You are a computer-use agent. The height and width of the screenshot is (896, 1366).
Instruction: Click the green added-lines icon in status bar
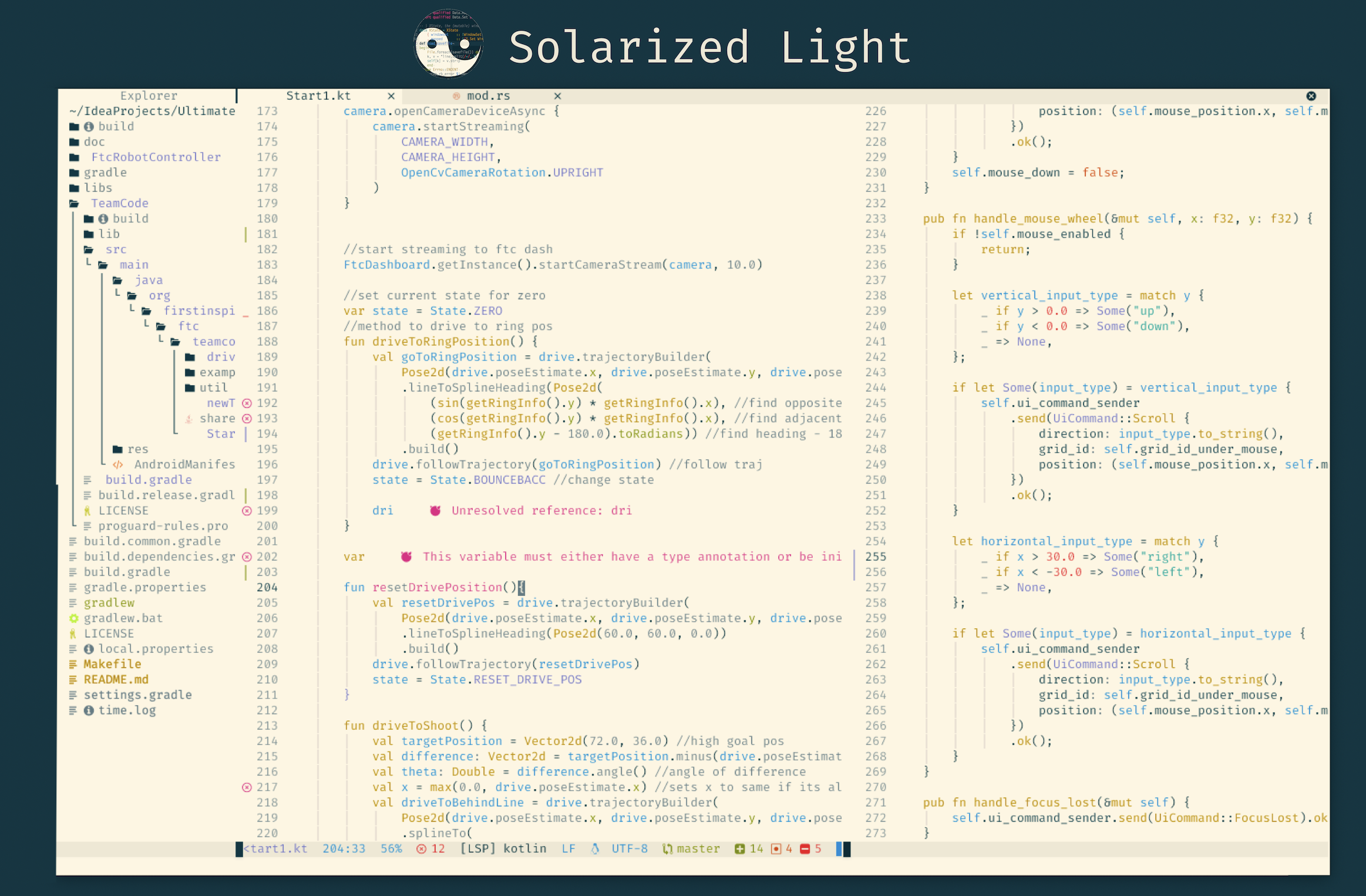pos(739,848)
